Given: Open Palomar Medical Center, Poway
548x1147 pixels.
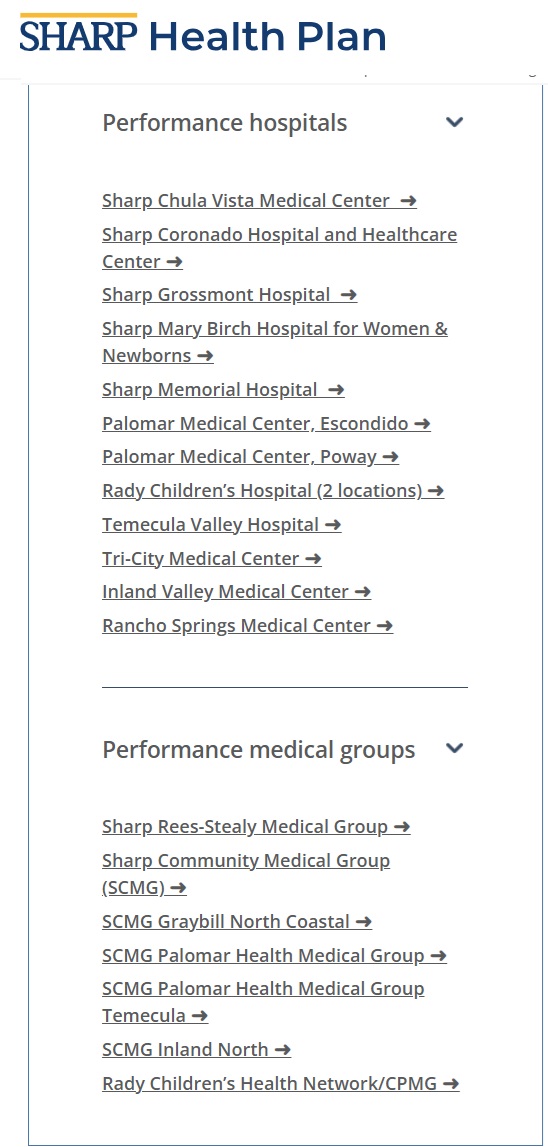Looking at the screenshot, I should click(250, 457).
